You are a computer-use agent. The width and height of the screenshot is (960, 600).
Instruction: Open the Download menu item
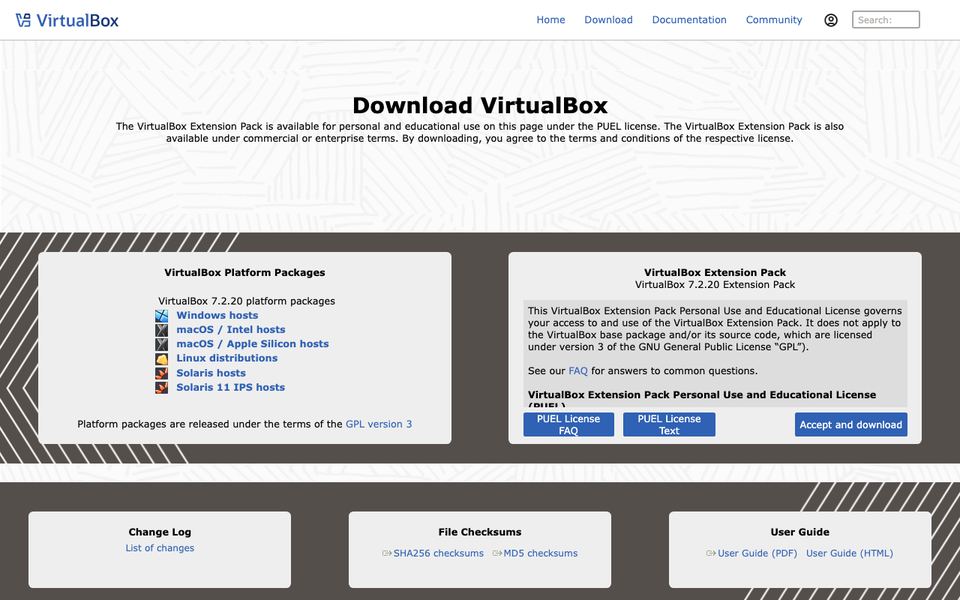pyautogui.click(x=609, y=20)
